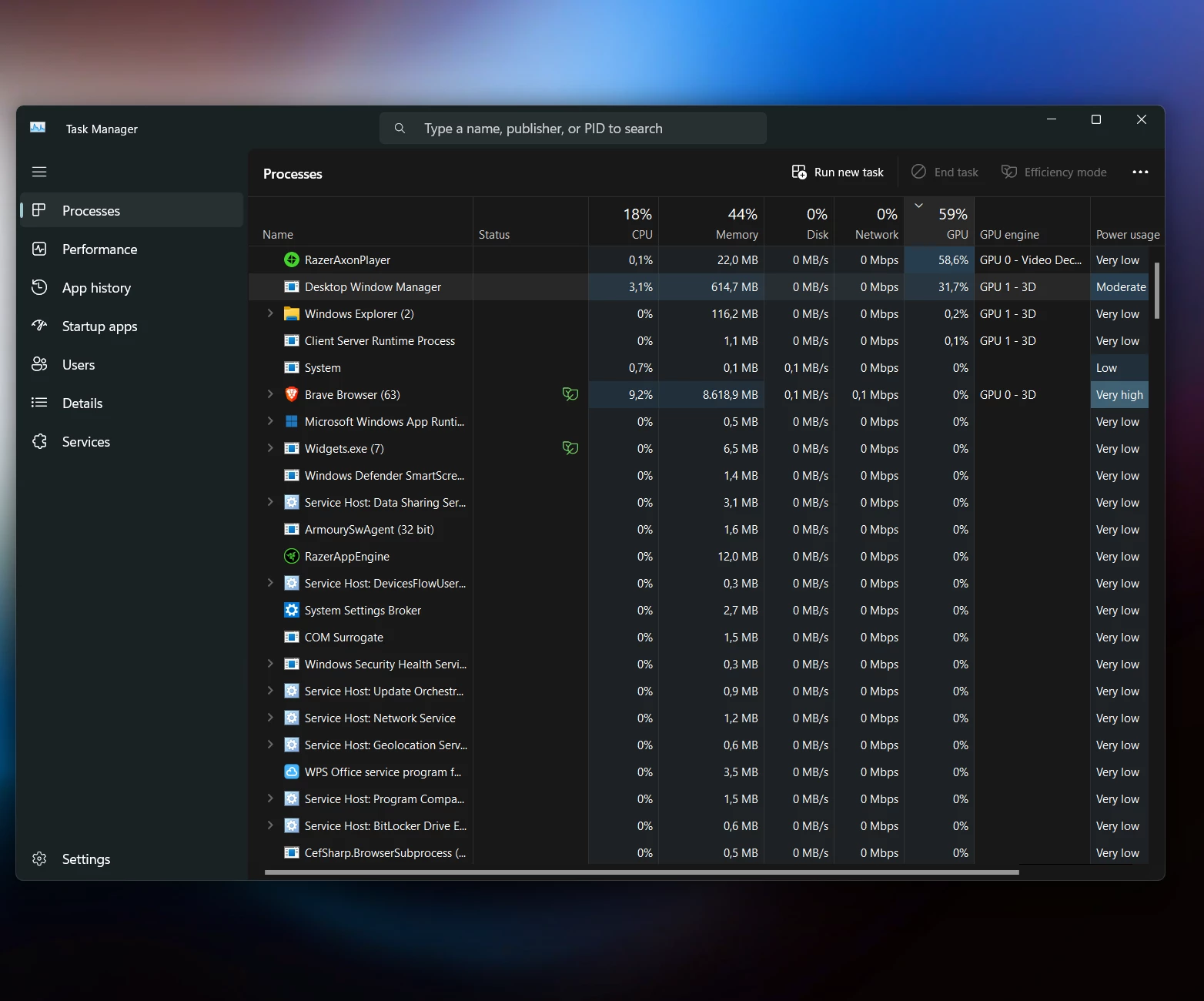Open the hamburger navigation menu
Screen dimensions: 1204x1001
[x=39, y=172]
